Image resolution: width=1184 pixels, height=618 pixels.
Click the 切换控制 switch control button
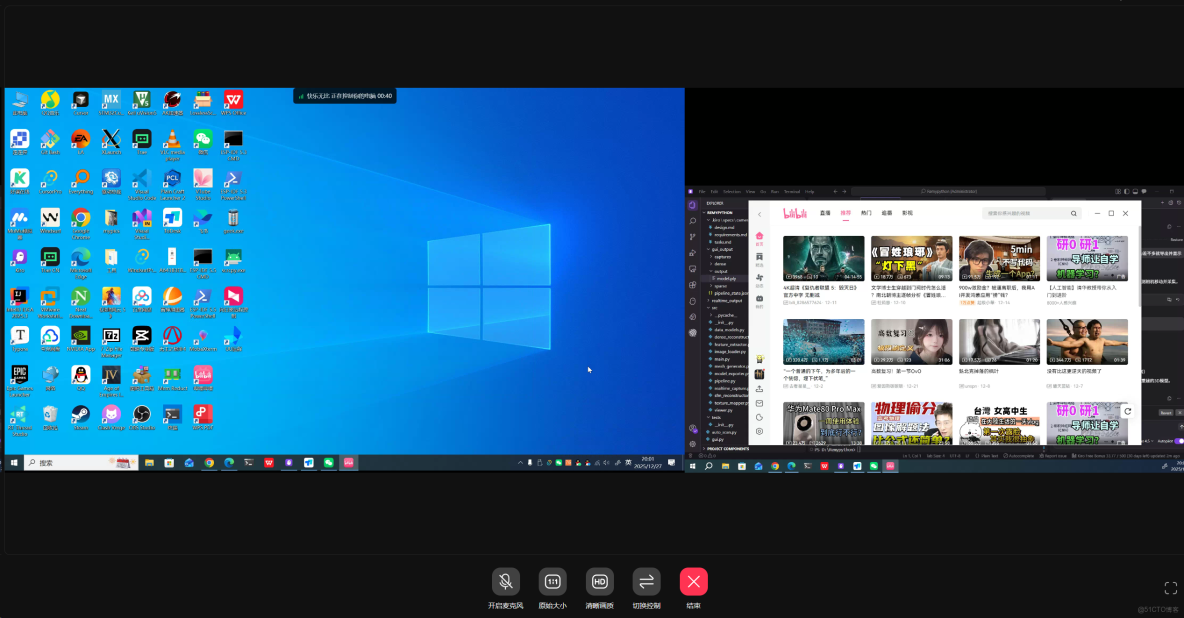(646, 581)
